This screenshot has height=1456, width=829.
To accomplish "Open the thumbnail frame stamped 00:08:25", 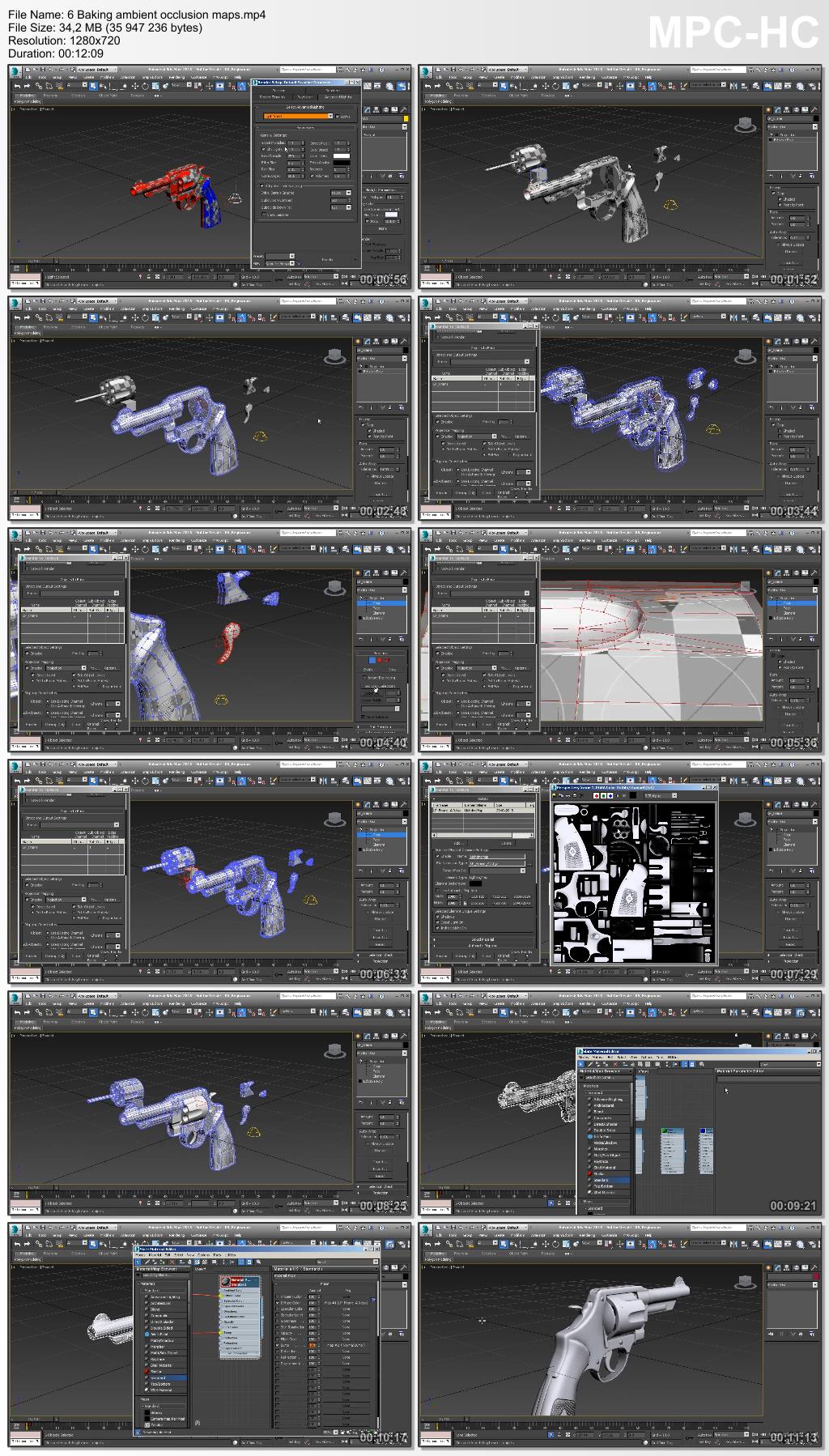I will (210, 1103).
